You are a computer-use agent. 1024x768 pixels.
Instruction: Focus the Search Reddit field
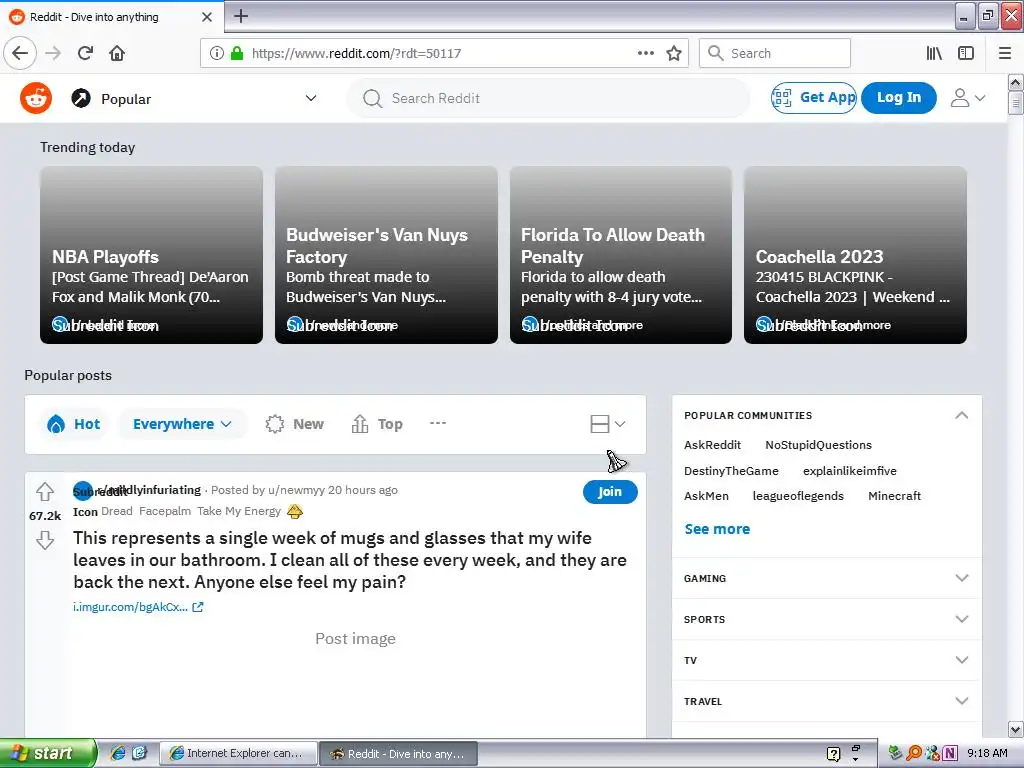click(x=549, y=99)
